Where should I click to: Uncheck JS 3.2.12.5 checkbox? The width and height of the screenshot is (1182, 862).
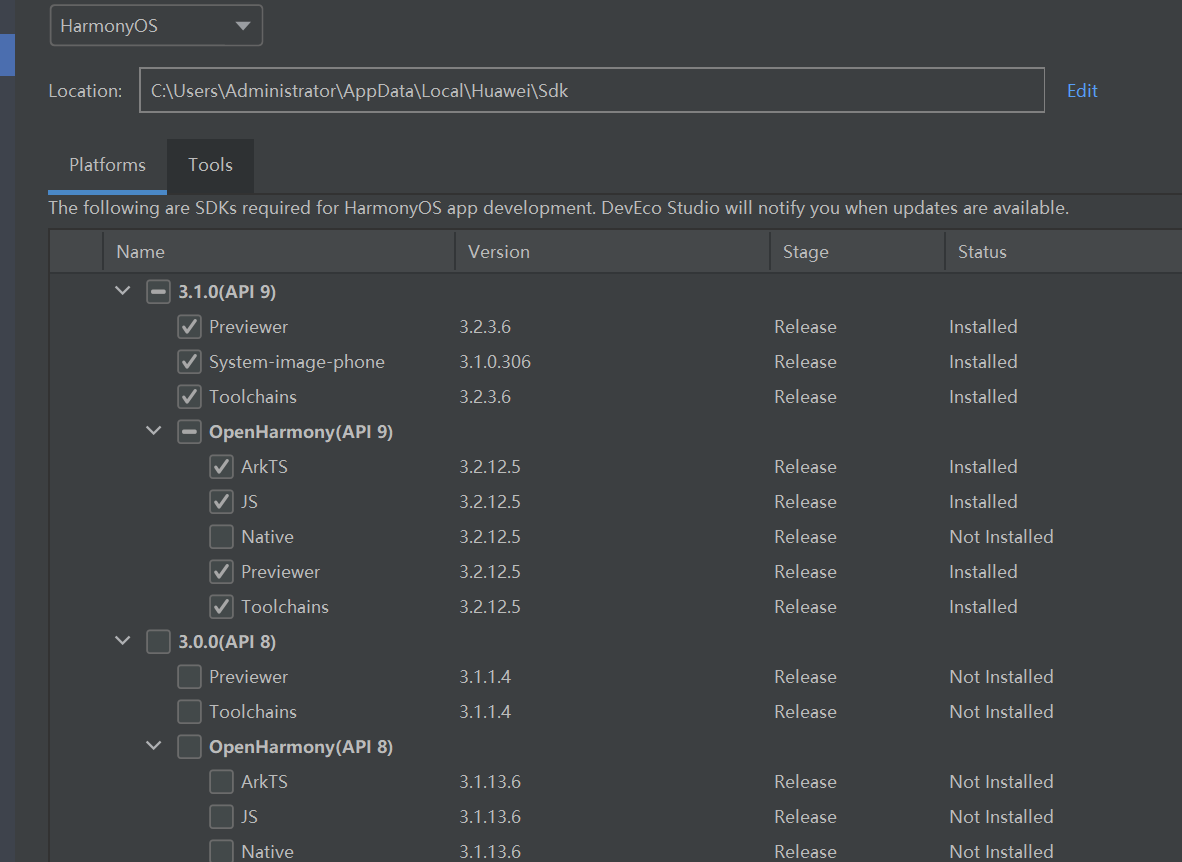tap(221, 502)
